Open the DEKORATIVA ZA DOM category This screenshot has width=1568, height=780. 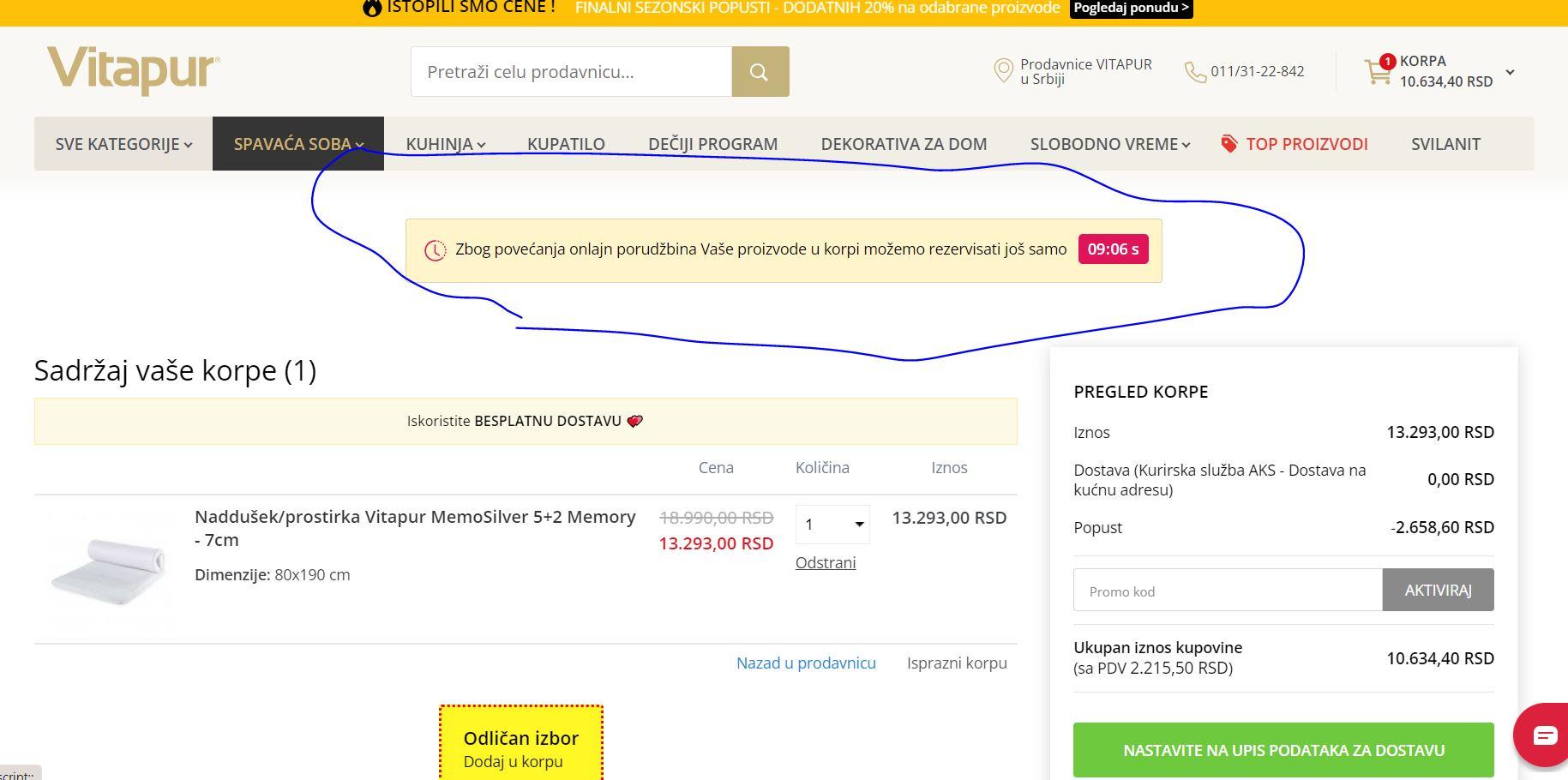pyautogui.click(x=904, y=144)
